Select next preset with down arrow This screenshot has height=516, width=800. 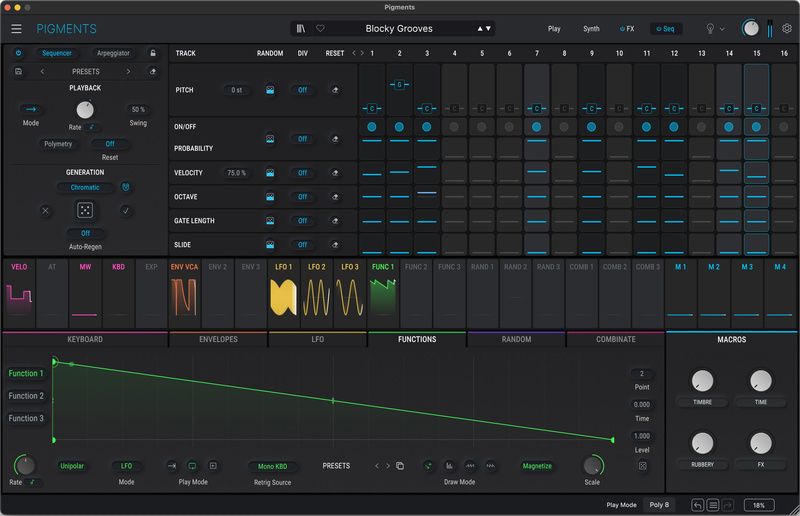(488, 29)
